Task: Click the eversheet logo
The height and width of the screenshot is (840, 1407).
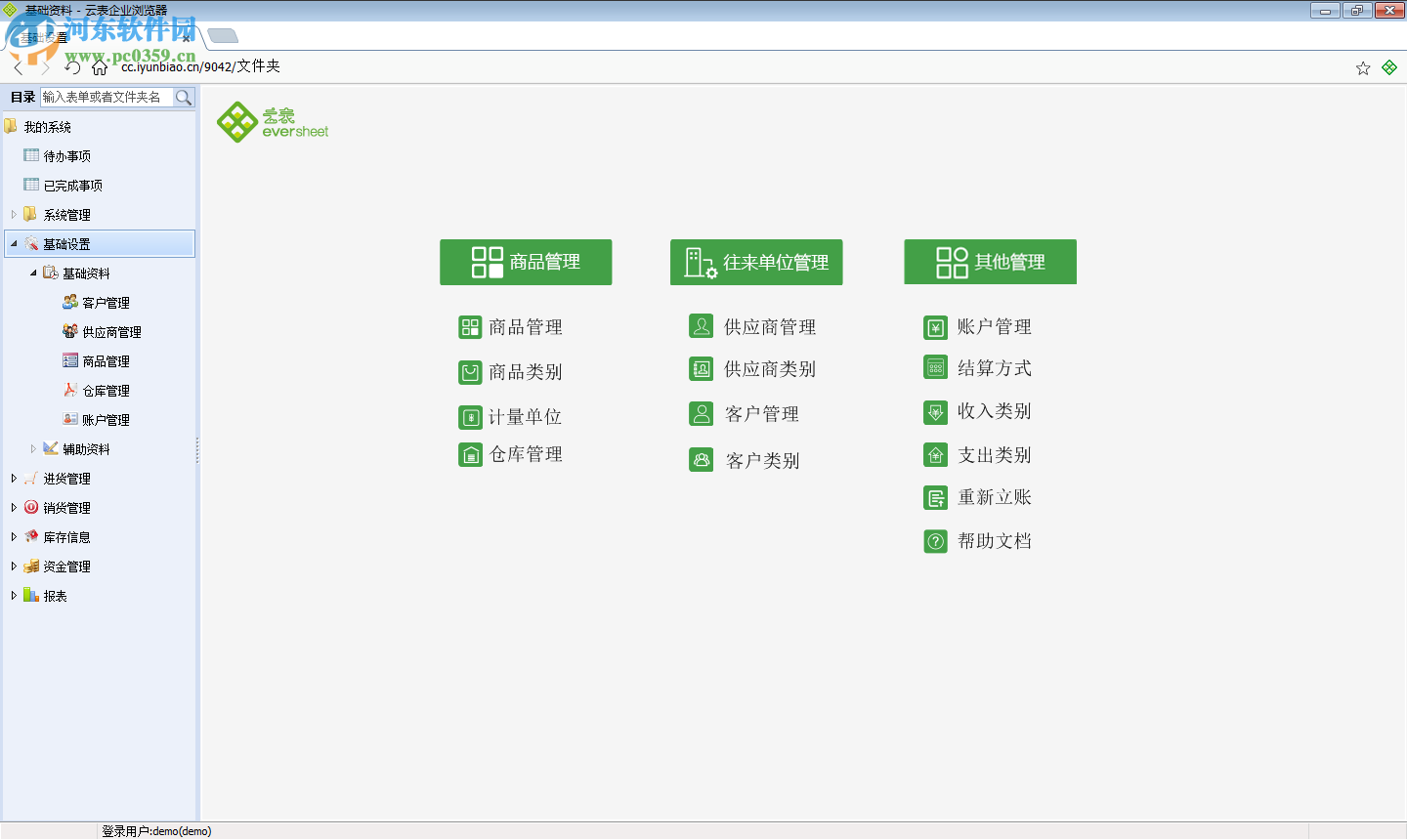Action: tap(273, 122)
